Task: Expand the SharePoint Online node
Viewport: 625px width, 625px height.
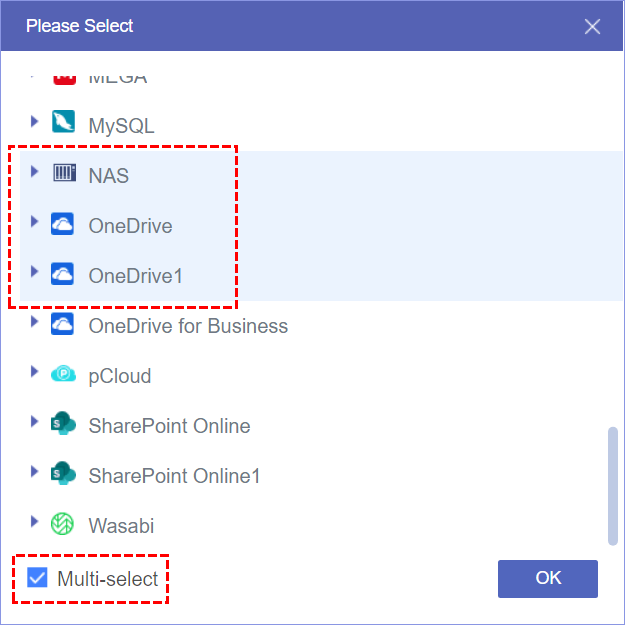Action: pyautogui.click(x=35, y=421)
